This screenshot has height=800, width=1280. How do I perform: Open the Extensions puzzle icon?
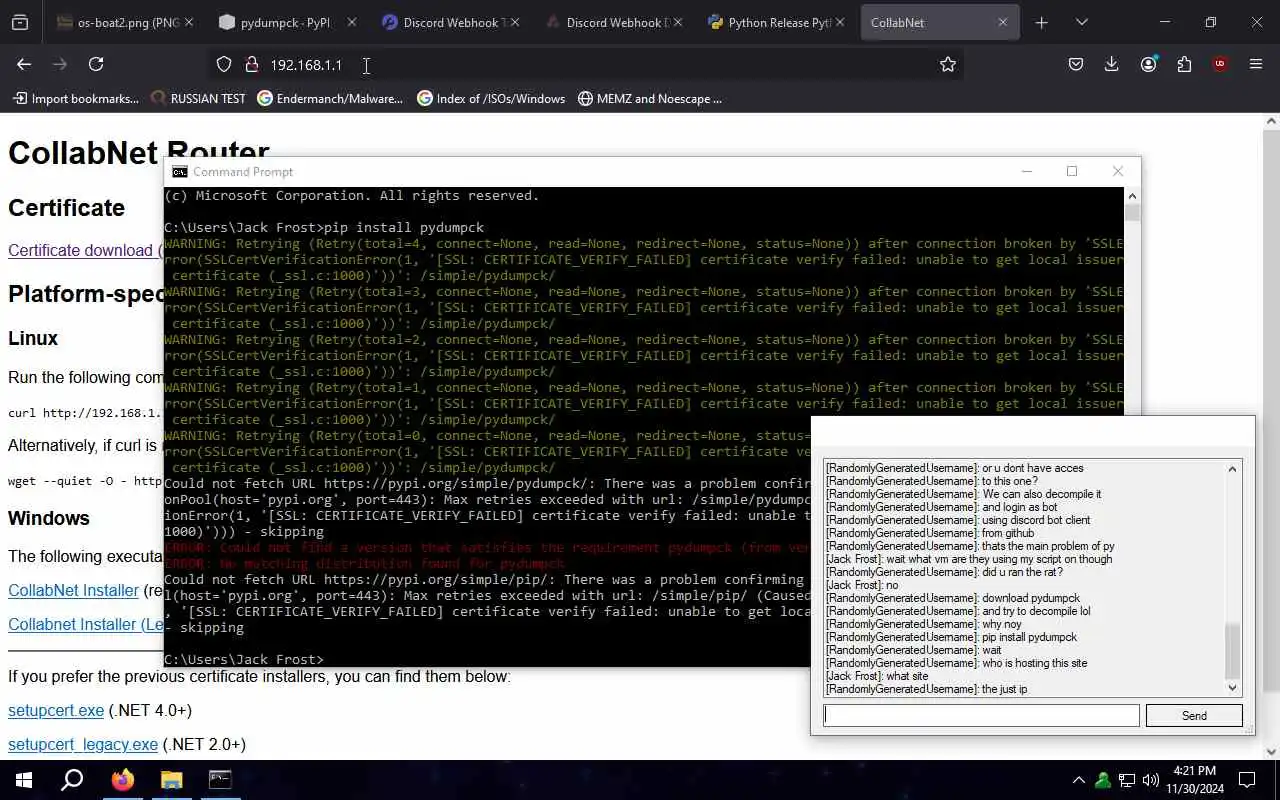(x=1184, y=64)
